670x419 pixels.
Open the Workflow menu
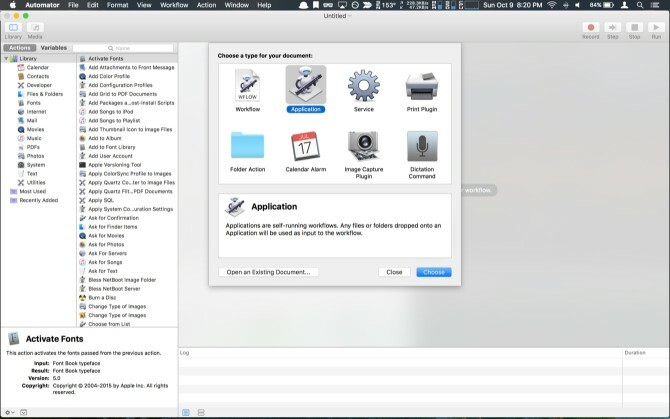tap(173, 5)
